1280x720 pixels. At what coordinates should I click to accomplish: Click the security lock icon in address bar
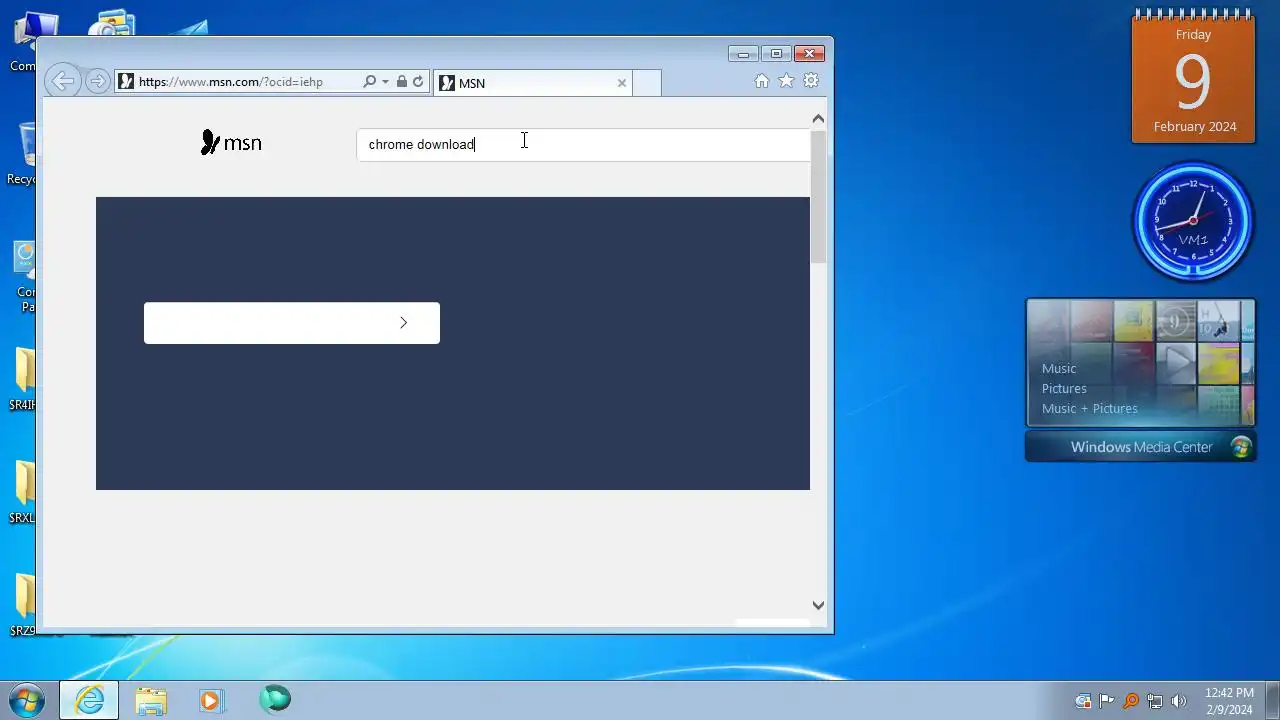[401, 82]
